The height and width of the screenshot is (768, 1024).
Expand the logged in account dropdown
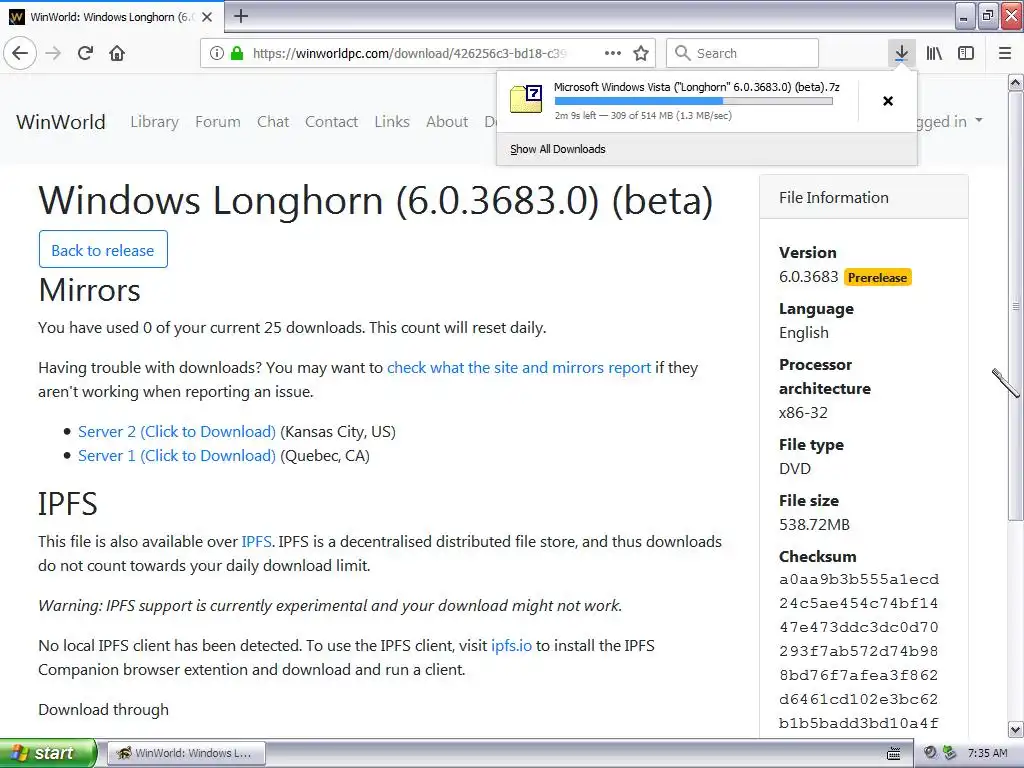[950, 121]
